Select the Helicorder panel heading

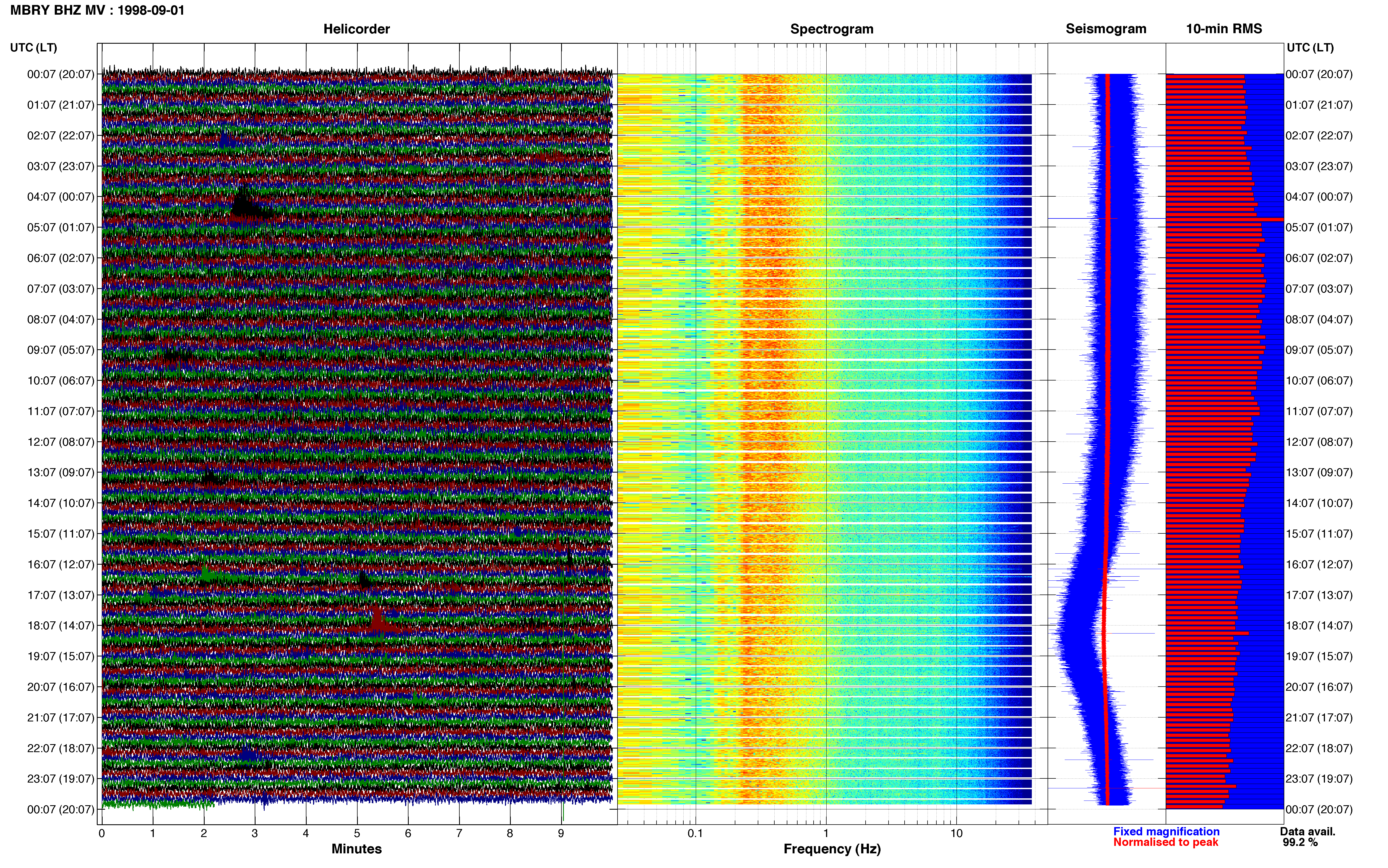pos(356,29)
